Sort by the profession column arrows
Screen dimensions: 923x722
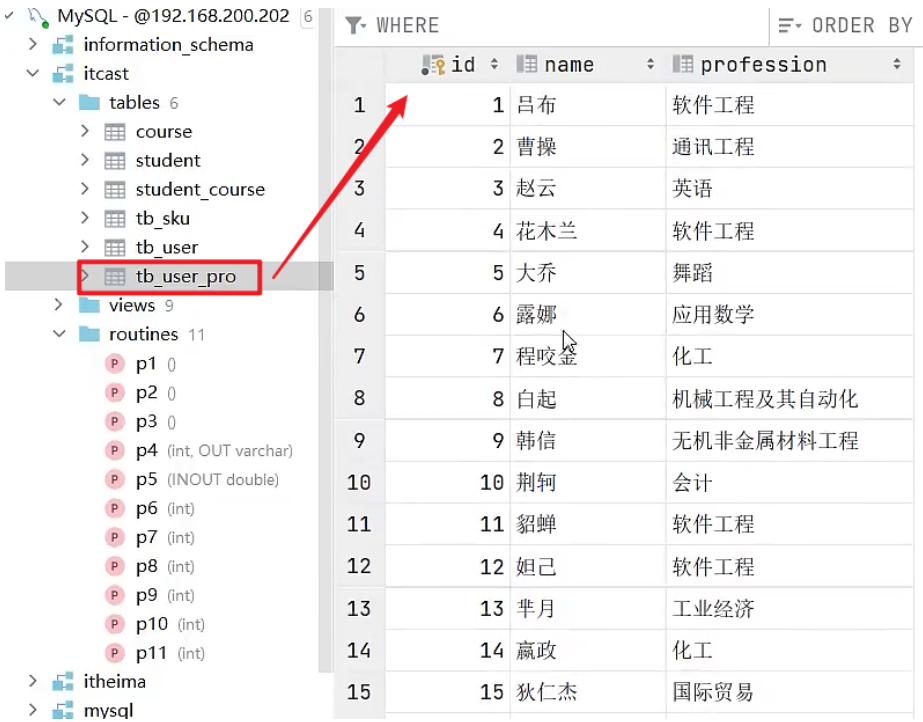pos(897,64)
